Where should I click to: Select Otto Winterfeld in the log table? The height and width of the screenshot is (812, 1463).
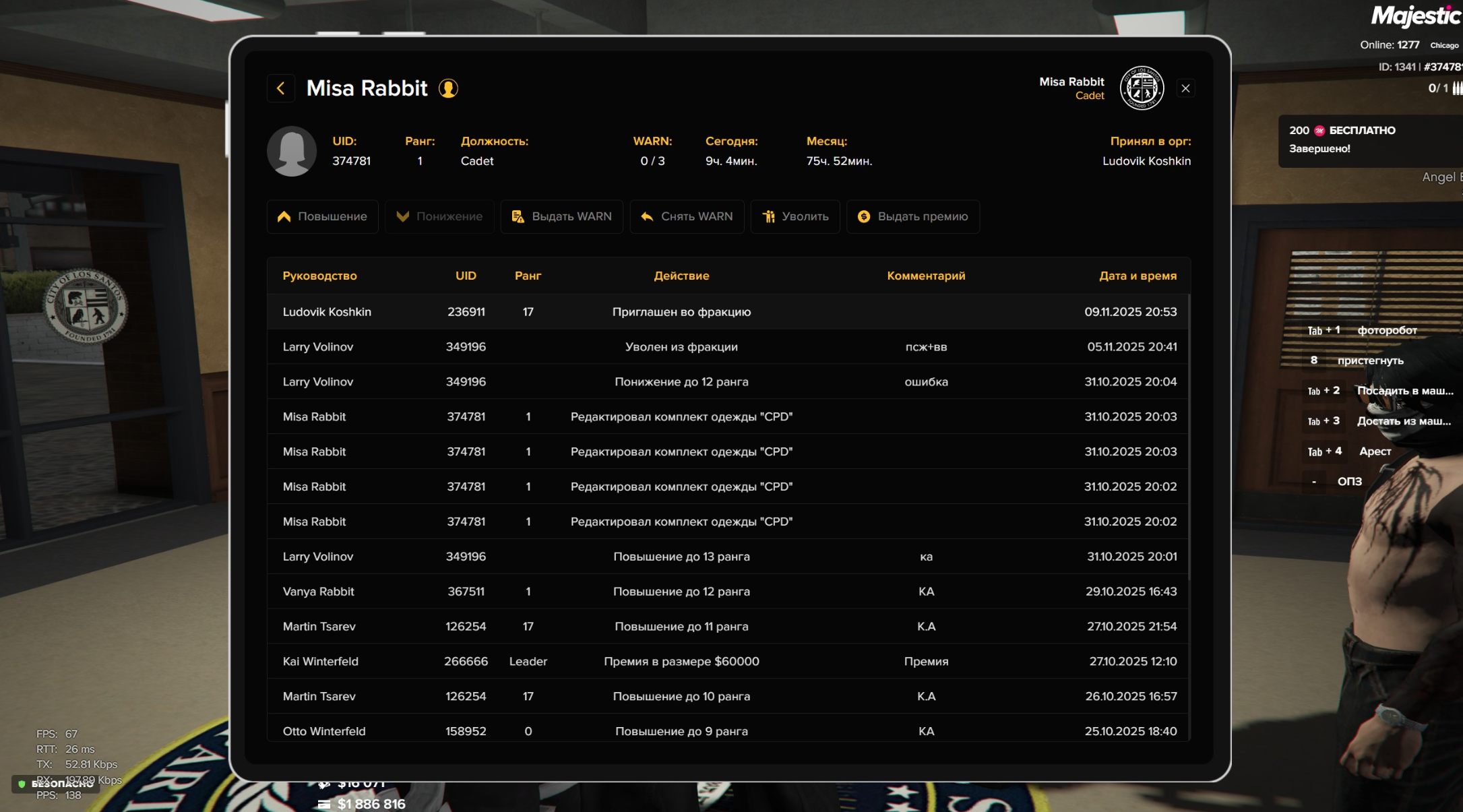324,732
